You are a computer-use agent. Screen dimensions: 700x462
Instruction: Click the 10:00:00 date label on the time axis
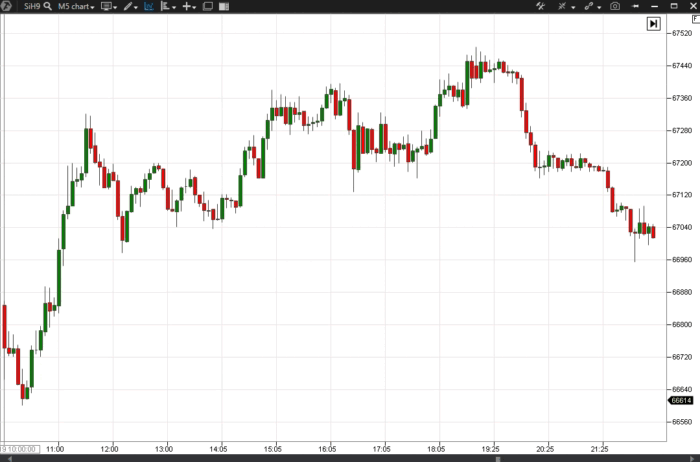click(20, 449)
